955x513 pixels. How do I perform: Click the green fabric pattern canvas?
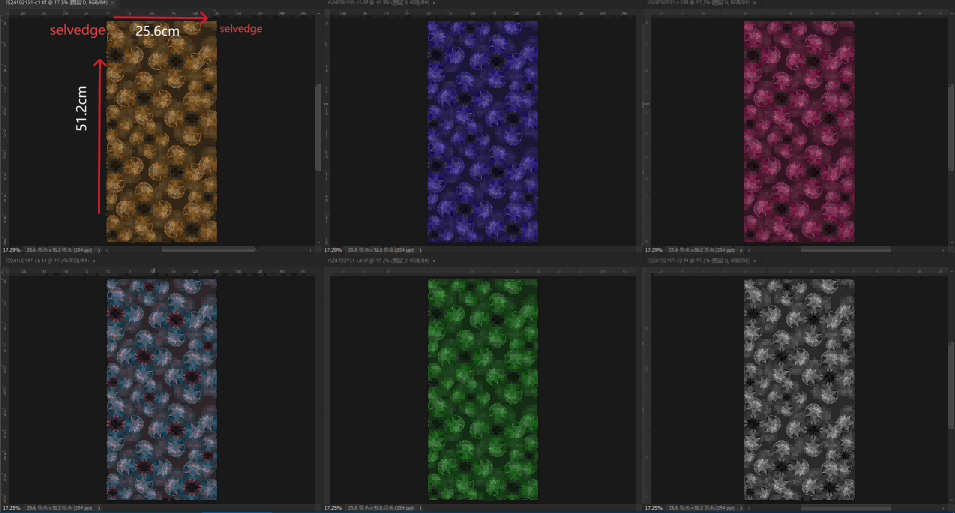(483, 390)
